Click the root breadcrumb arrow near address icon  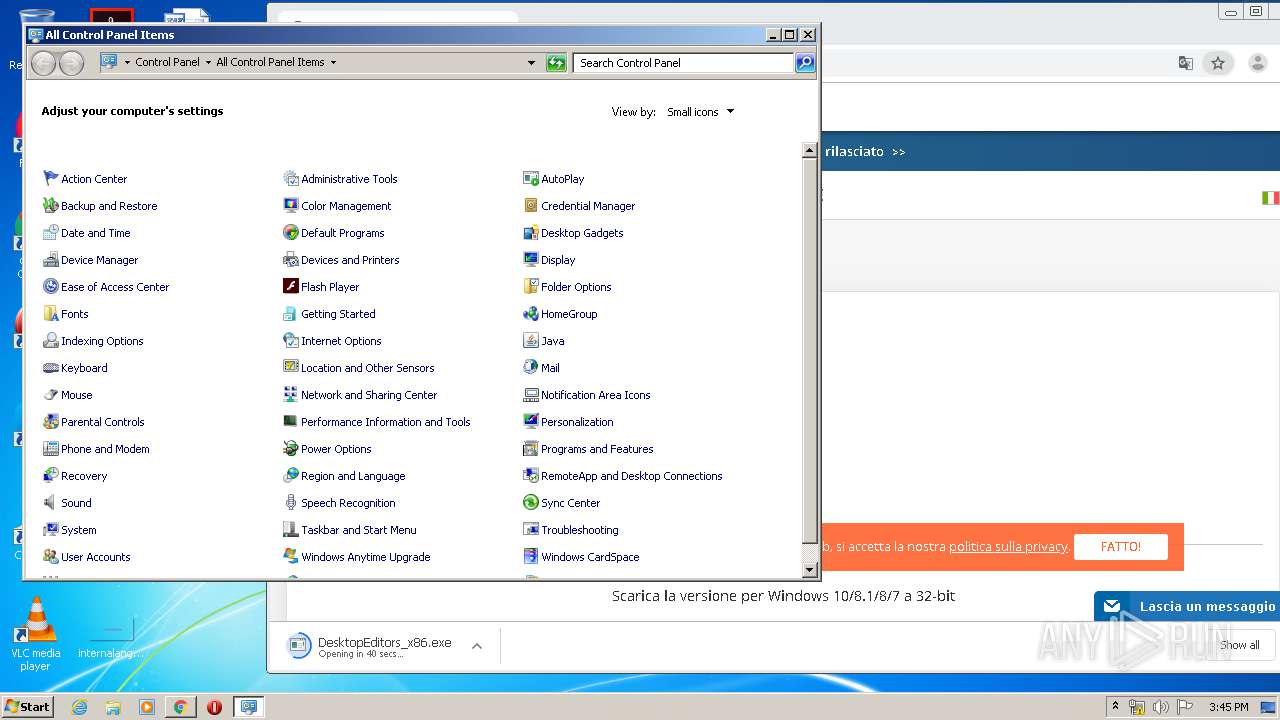pos(127,62)
